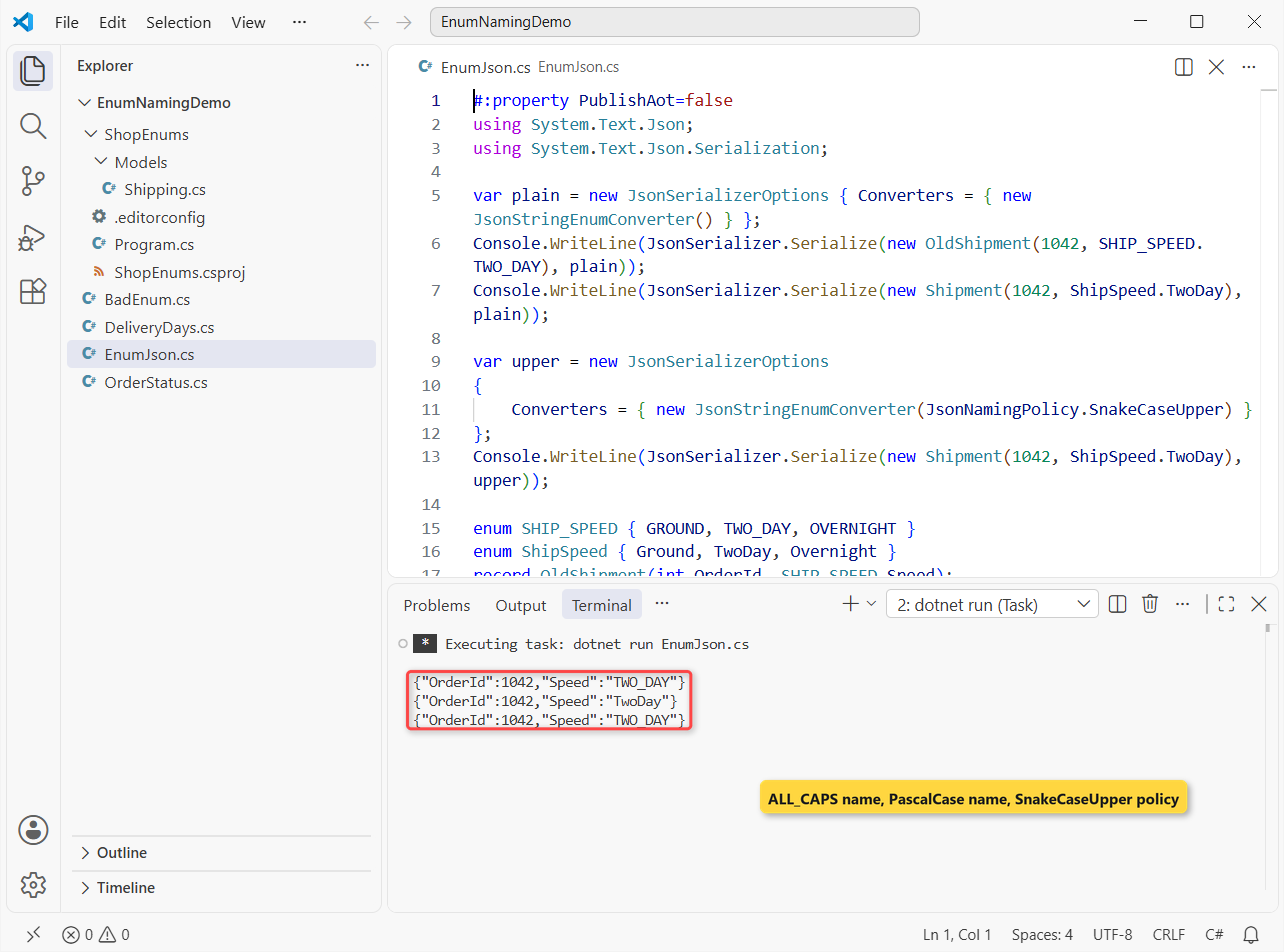
Task: Split the editor to the right
Action: coord(1183,67)
